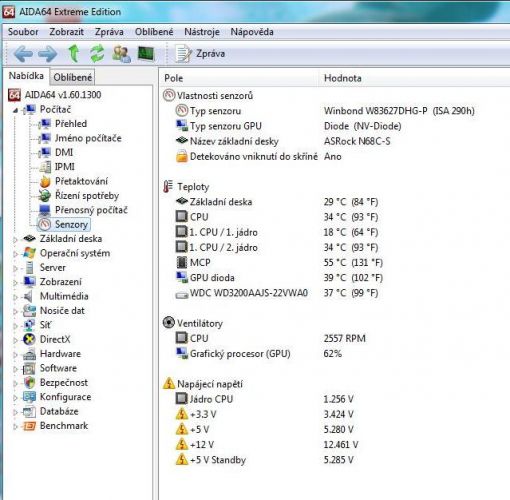Click the chassis intrusion lock icon
Screen dimensions: 510x500
point(182,156)
